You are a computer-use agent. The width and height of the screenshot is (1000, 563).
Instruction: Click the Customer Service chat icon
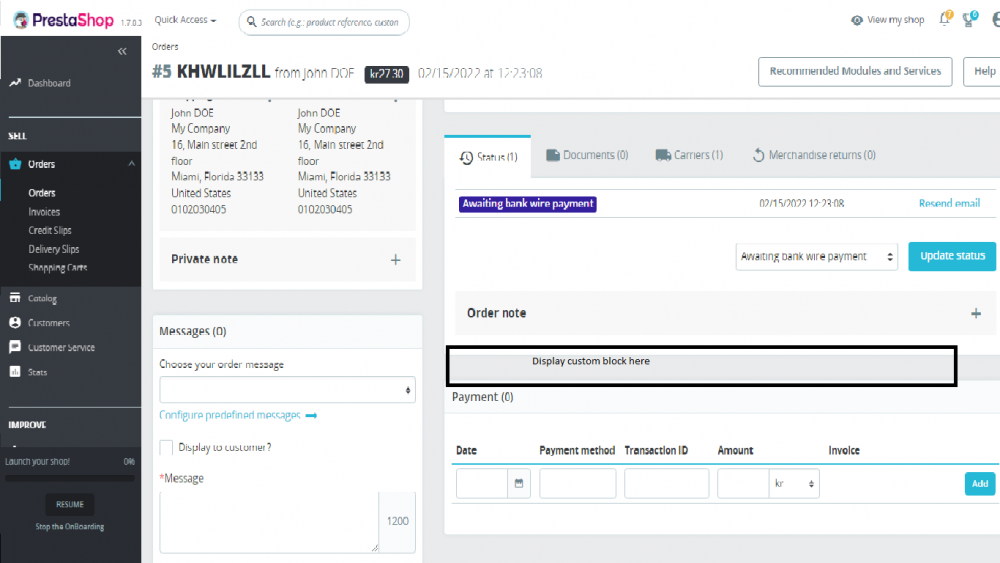[15, 347]
